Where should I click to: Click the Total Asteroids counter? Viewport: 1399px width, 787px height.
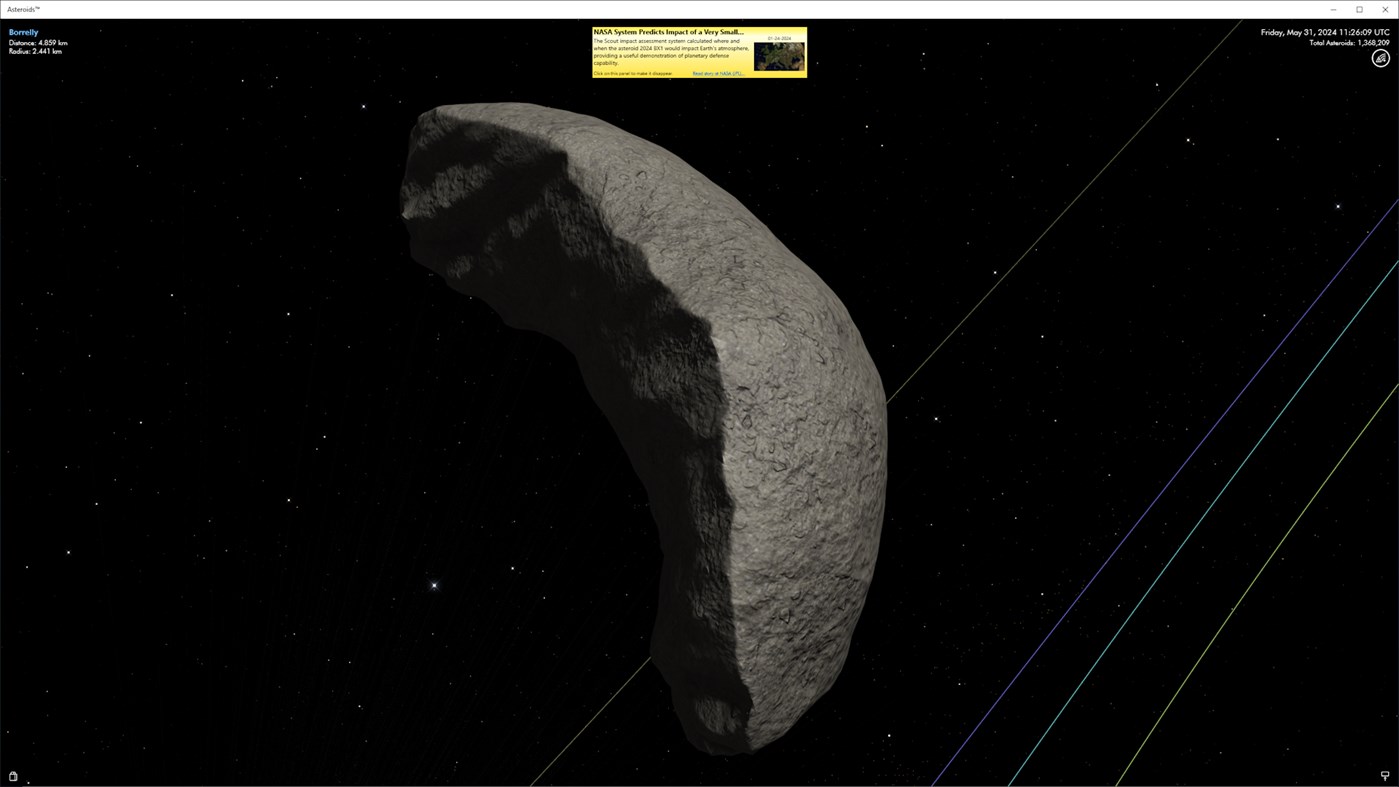click(1348, 42)
